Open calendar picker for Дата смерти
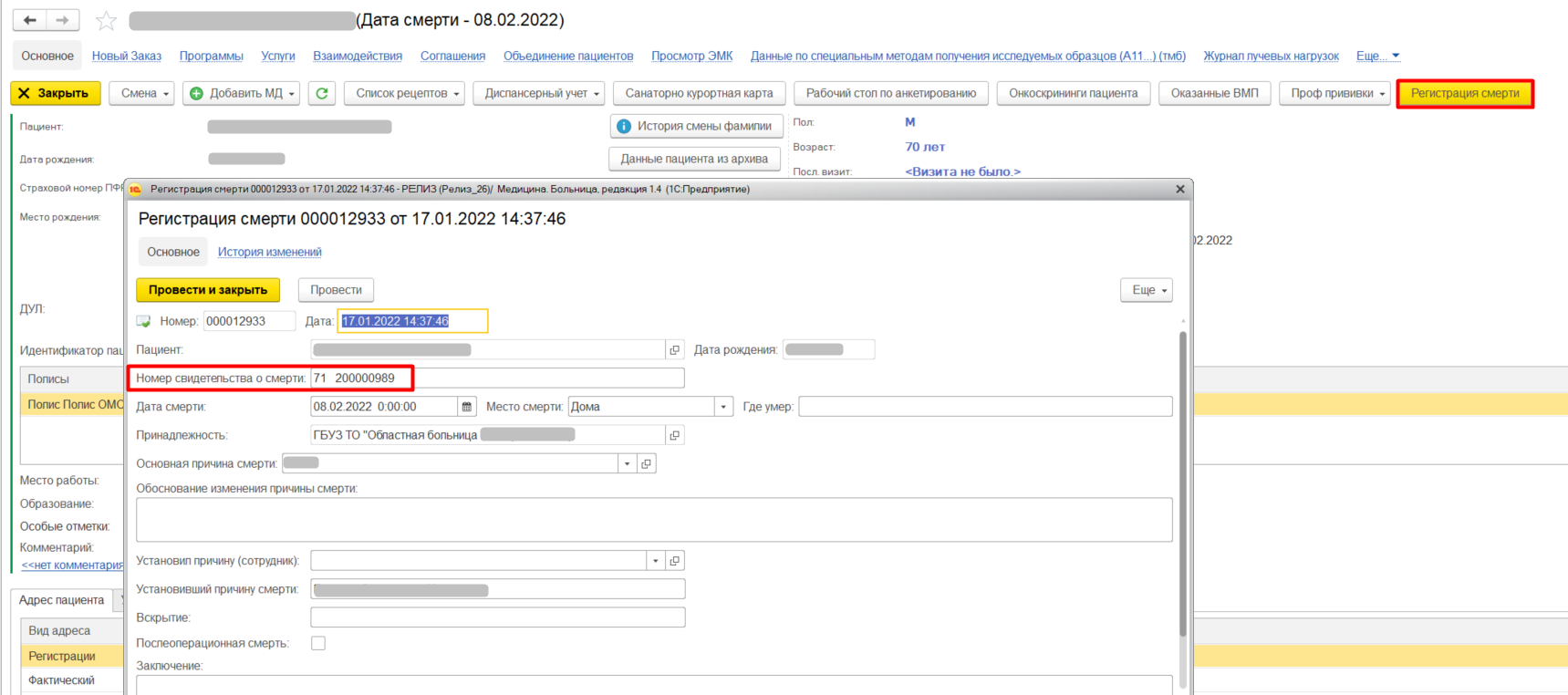The width and height of the screenshot is (1568, 695). tap(467, 407)
